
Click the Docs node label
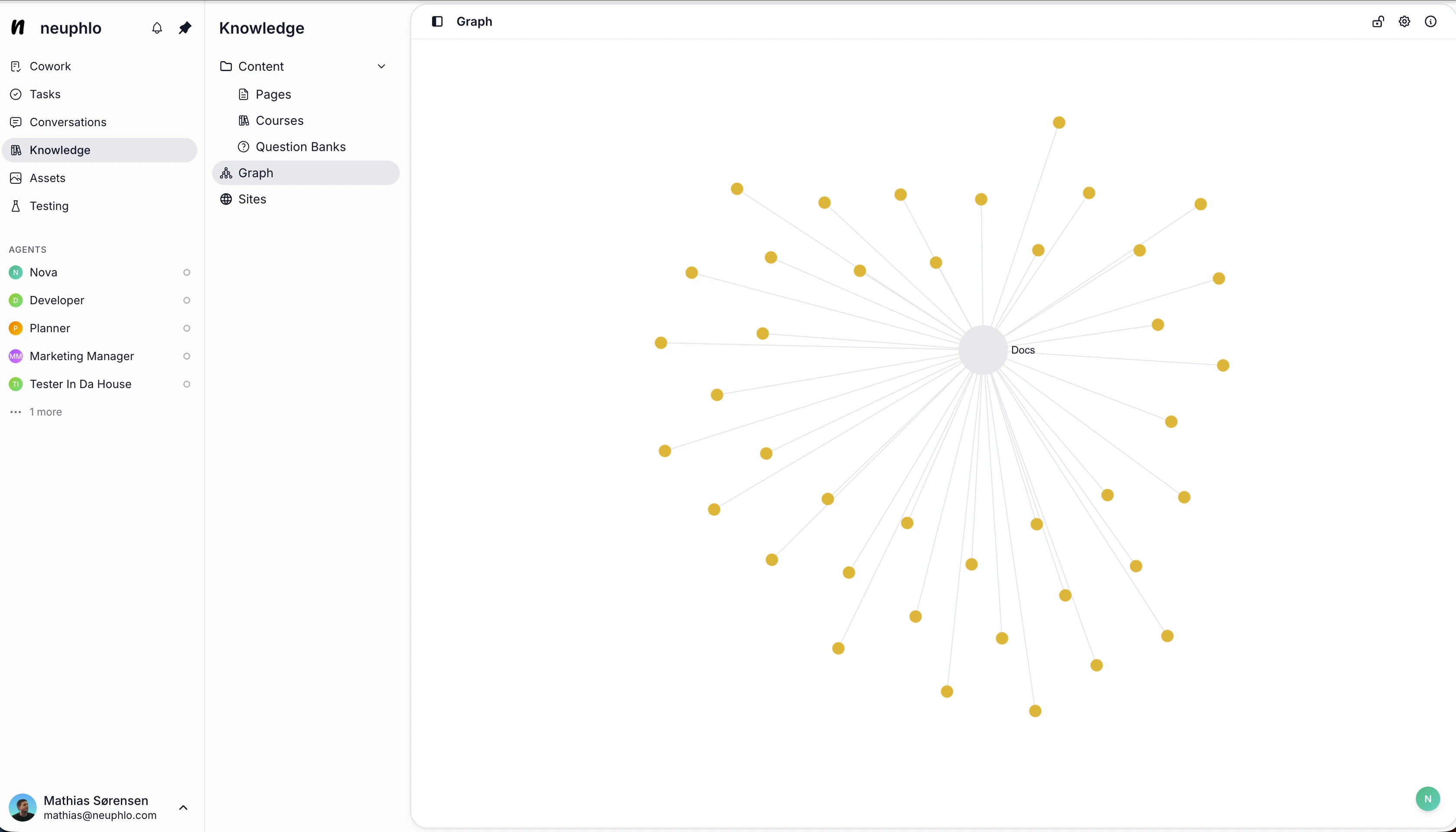(x=1023, y=350)
